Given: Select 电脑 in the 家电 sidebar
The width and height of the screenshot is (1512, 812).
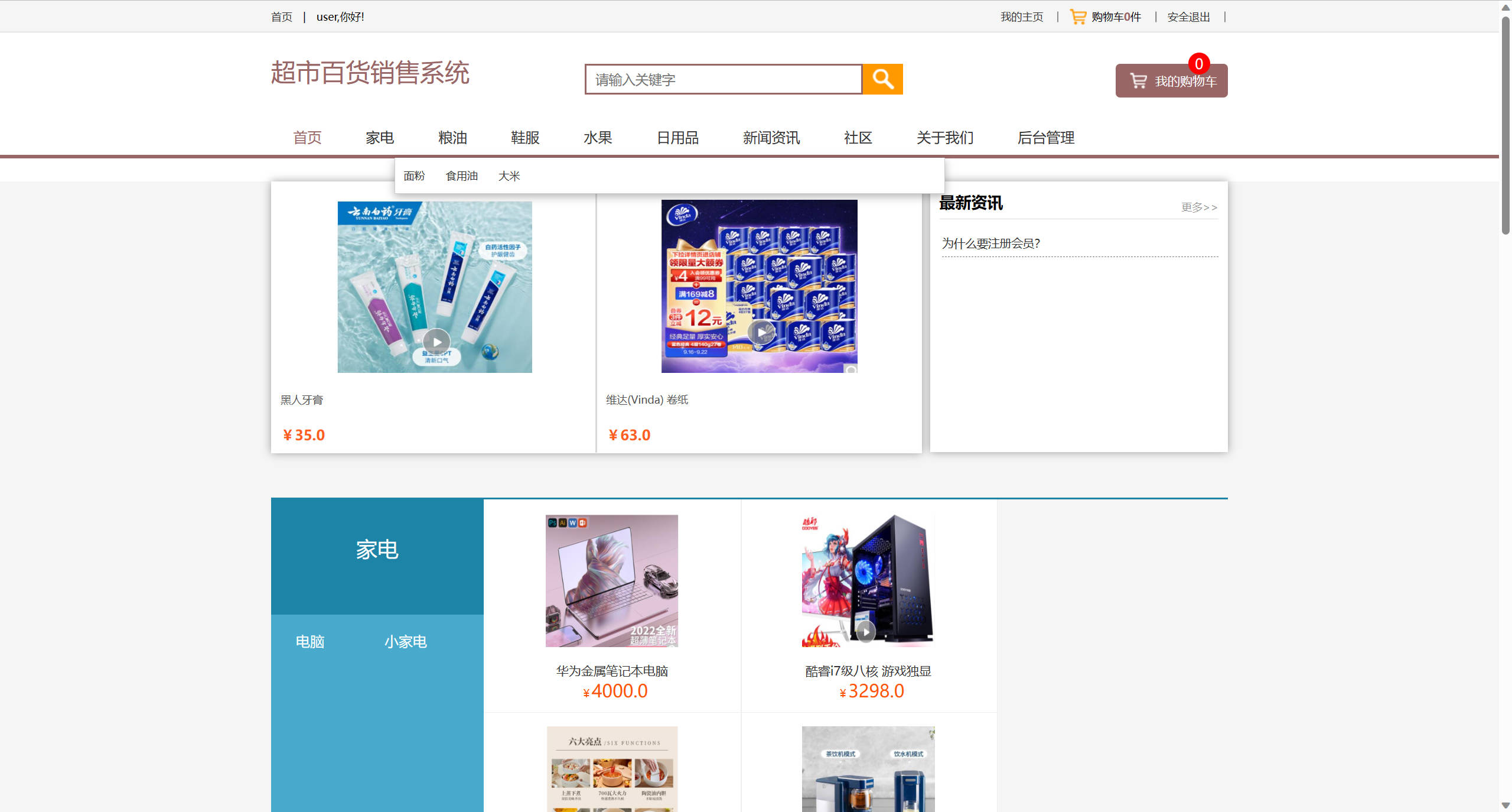Looking at the screenshot, I should point(310,642).
